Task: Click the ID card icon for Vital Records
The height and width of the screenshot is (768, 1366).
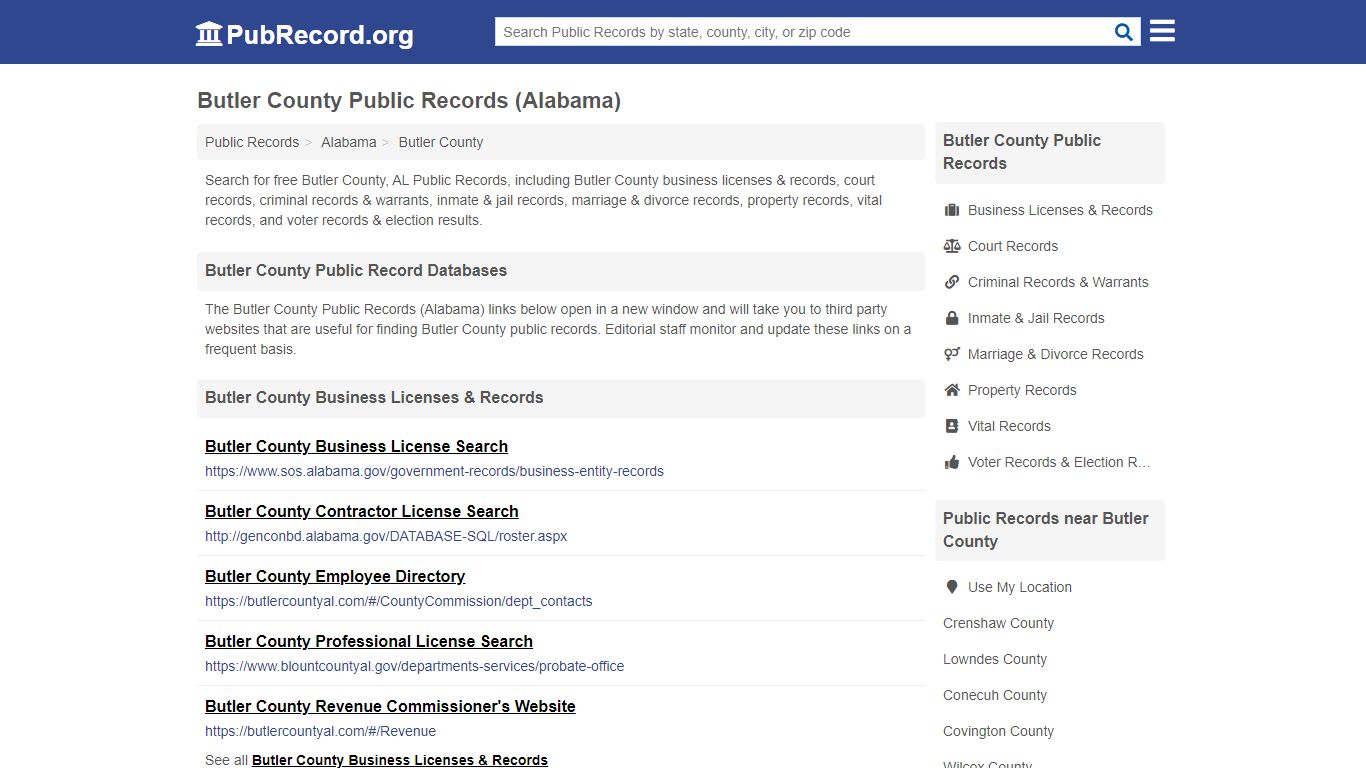Action: point(952,426)
